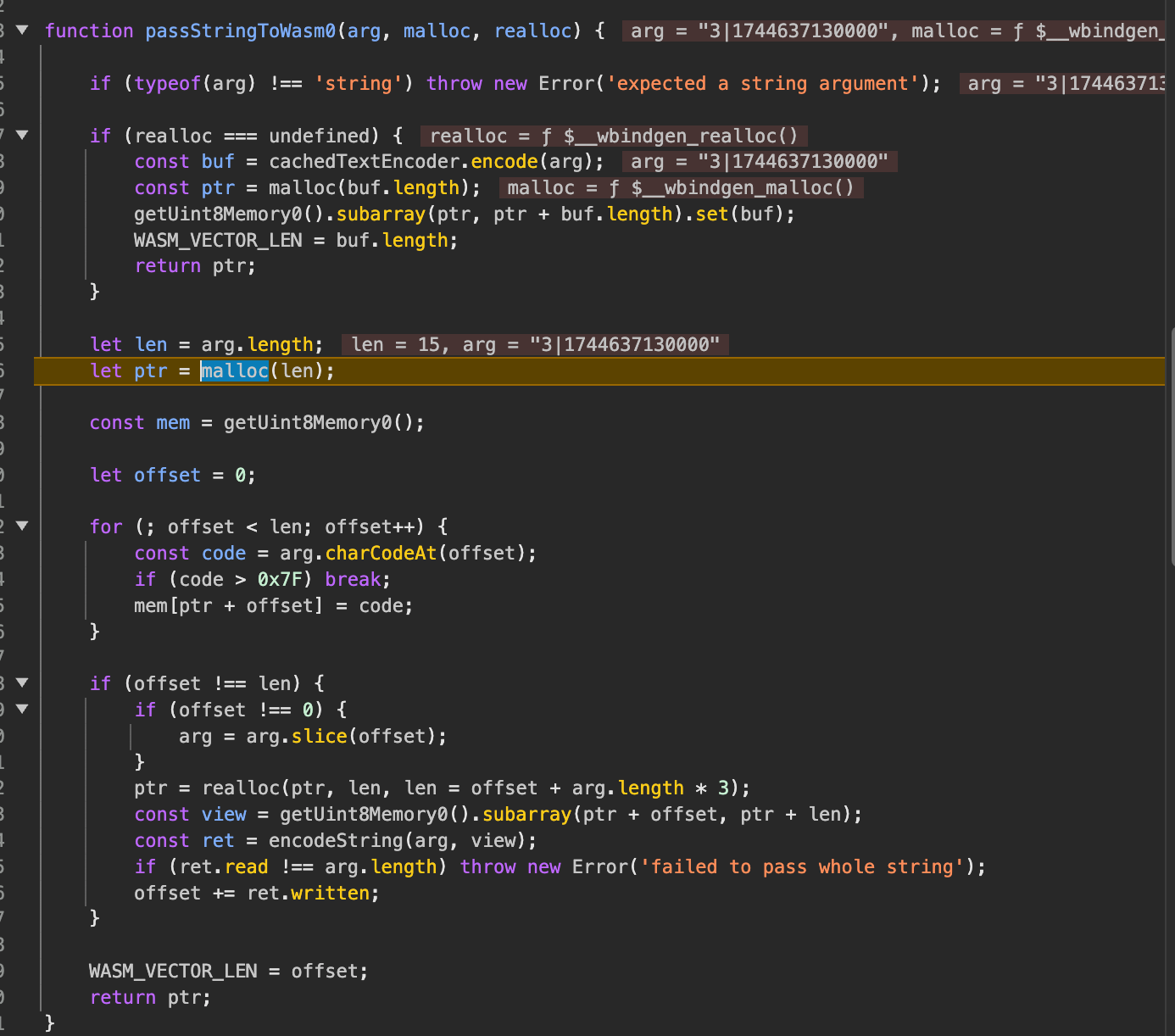
Task: Click the 'failed to pass whole string' literal
Action: 802,867
